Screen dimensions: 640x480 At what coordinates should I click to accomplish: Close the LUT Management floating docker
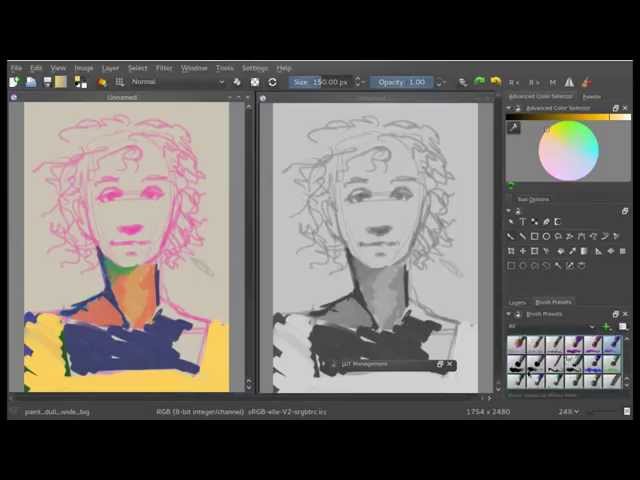point(449,364)
